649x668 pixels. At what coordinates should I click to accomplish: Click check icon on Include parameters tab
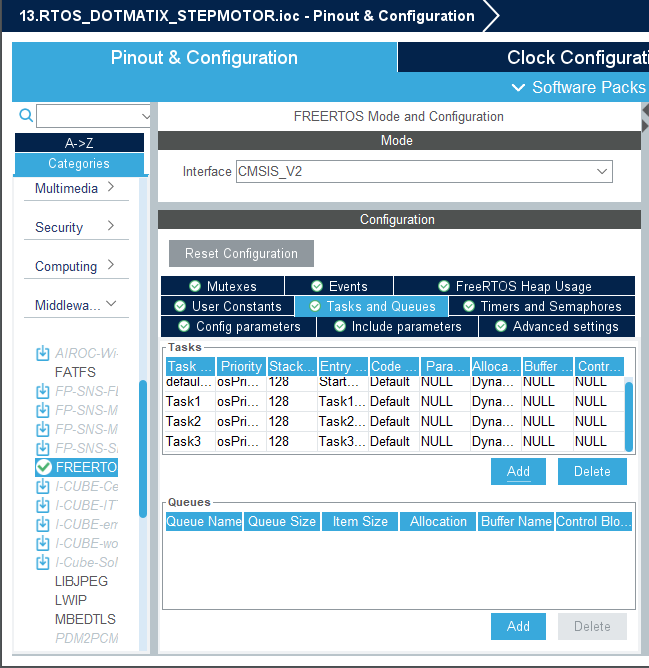pyautogui.click(x=340, y=326)
